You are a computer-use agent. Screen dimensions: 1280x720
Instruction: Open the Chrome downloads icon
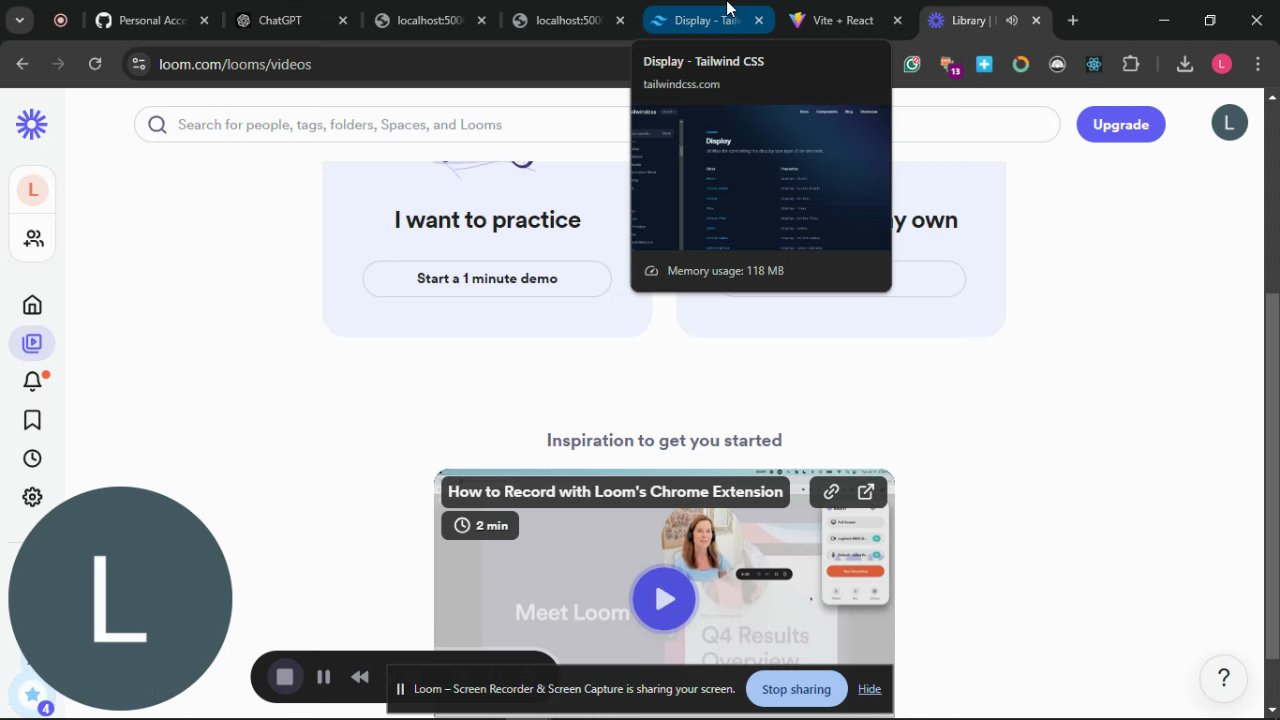click(x=1185, y=64)
